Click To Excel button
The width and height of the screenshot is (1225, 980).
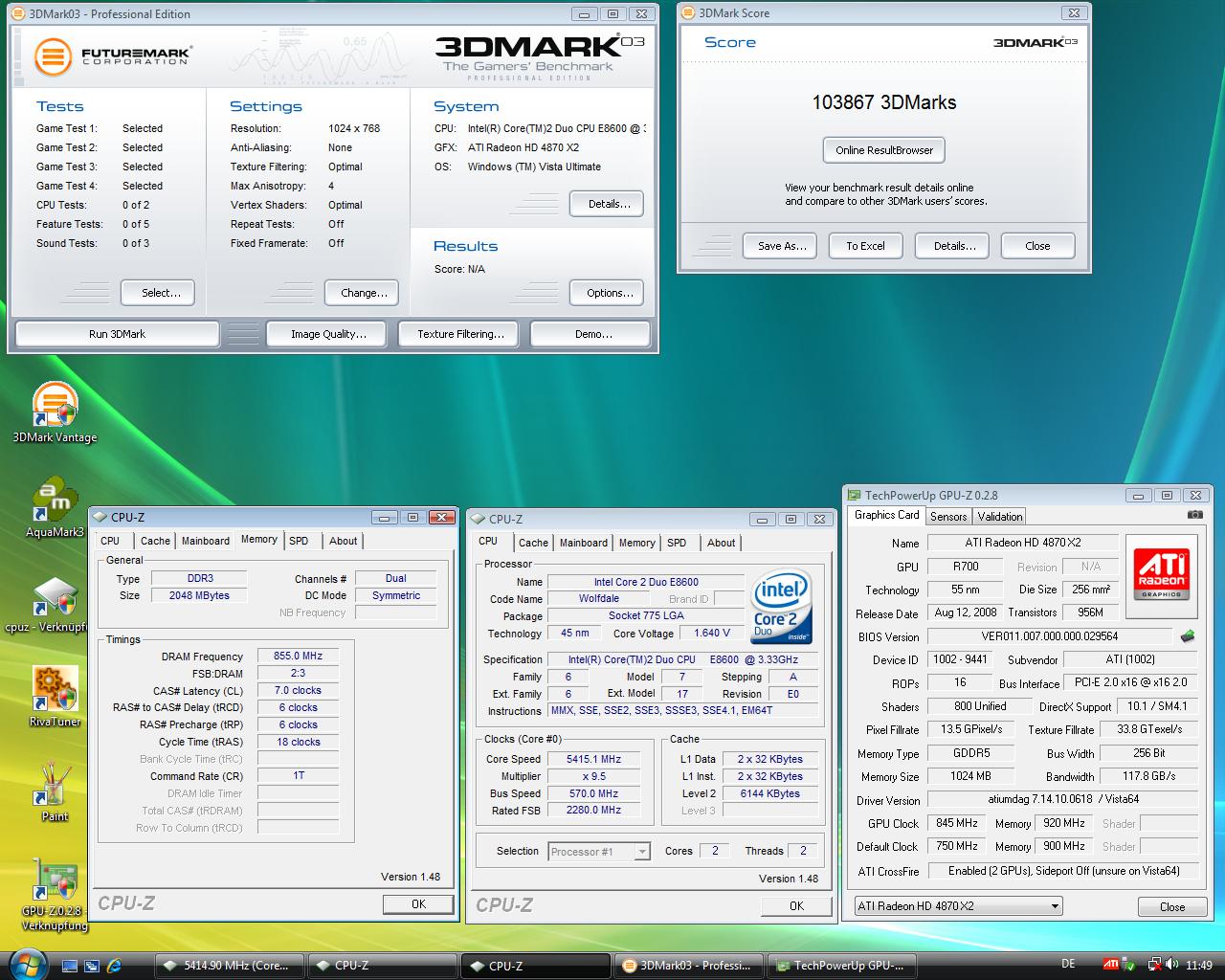tap(865, 246)
